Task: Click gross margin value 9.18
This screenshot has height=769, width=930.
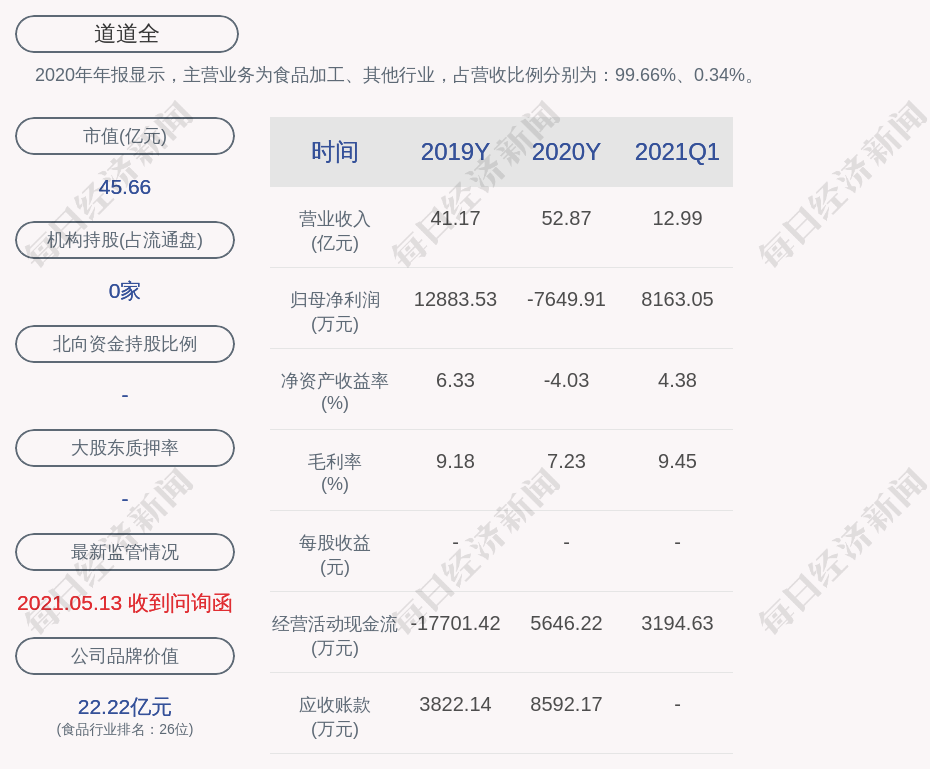Action: (x=455, y=461)
